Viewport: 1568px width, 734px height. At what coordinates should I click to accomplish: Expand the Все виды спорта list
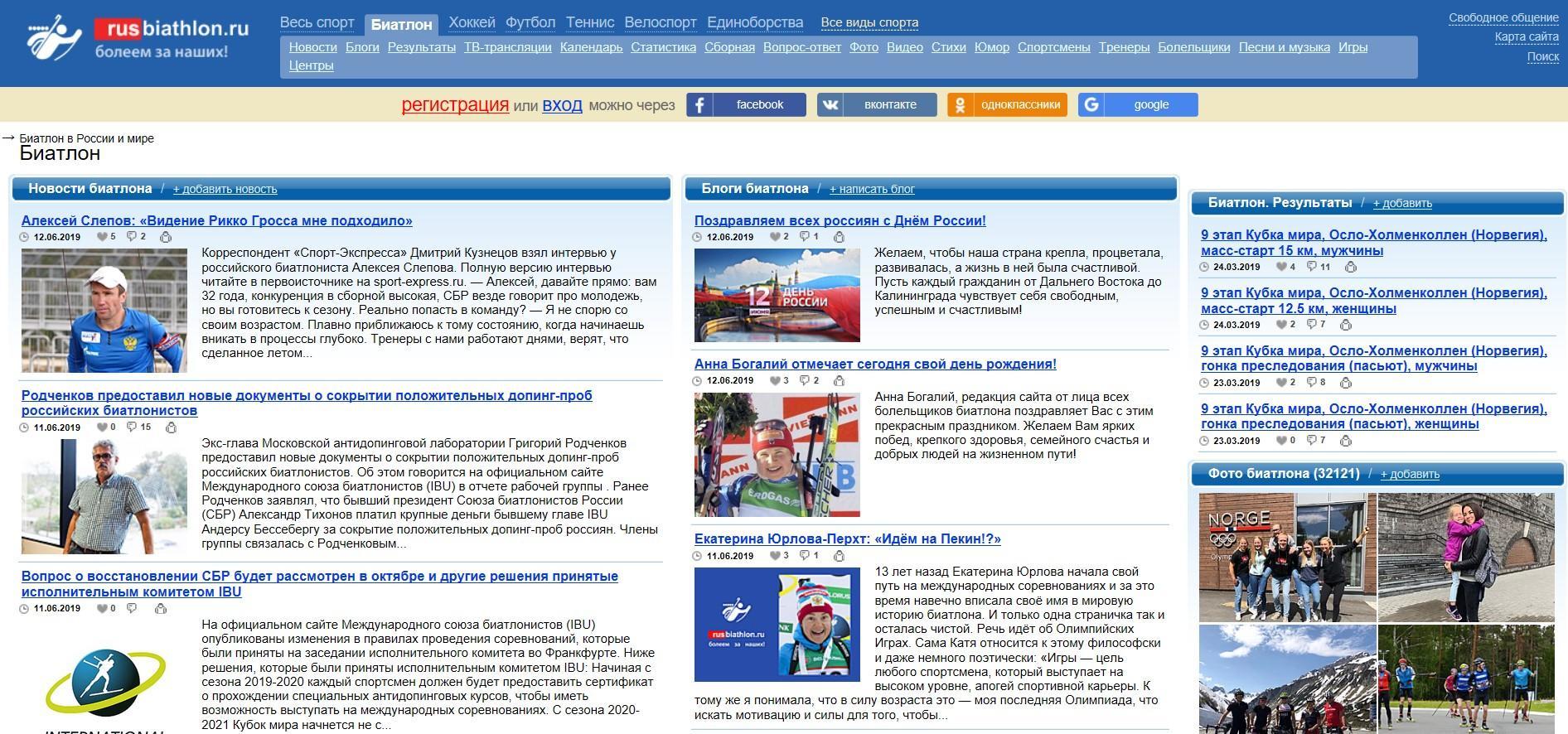(869, 22)
